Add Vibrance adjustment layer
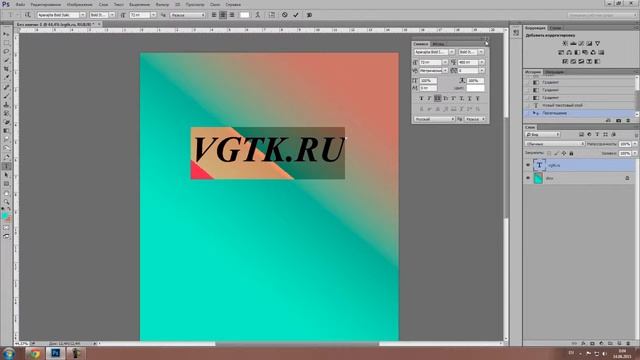 [x=598, y=43]
